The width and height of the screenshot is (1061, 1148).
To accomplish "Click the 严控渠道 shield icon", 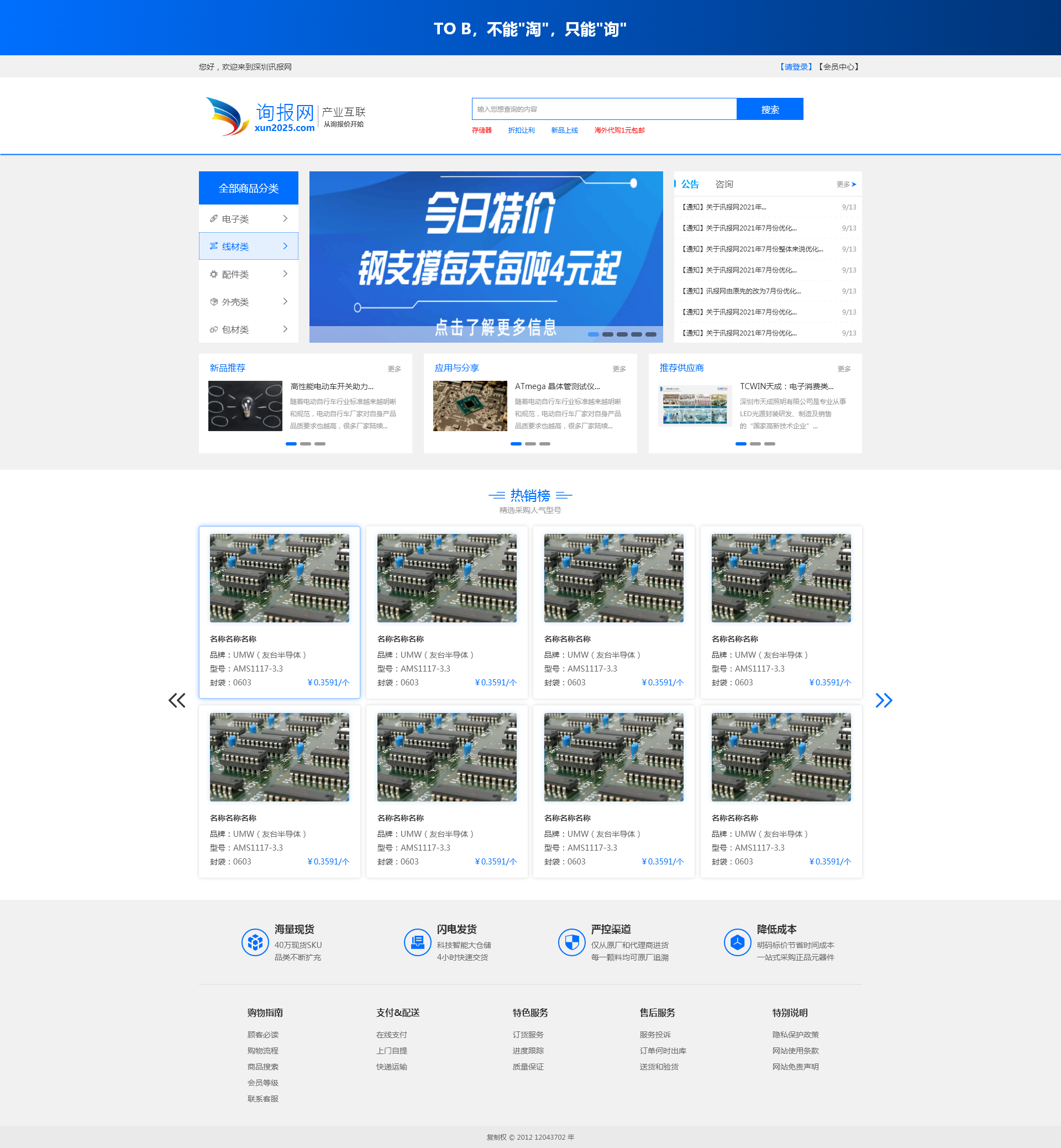I will (571, 942).
